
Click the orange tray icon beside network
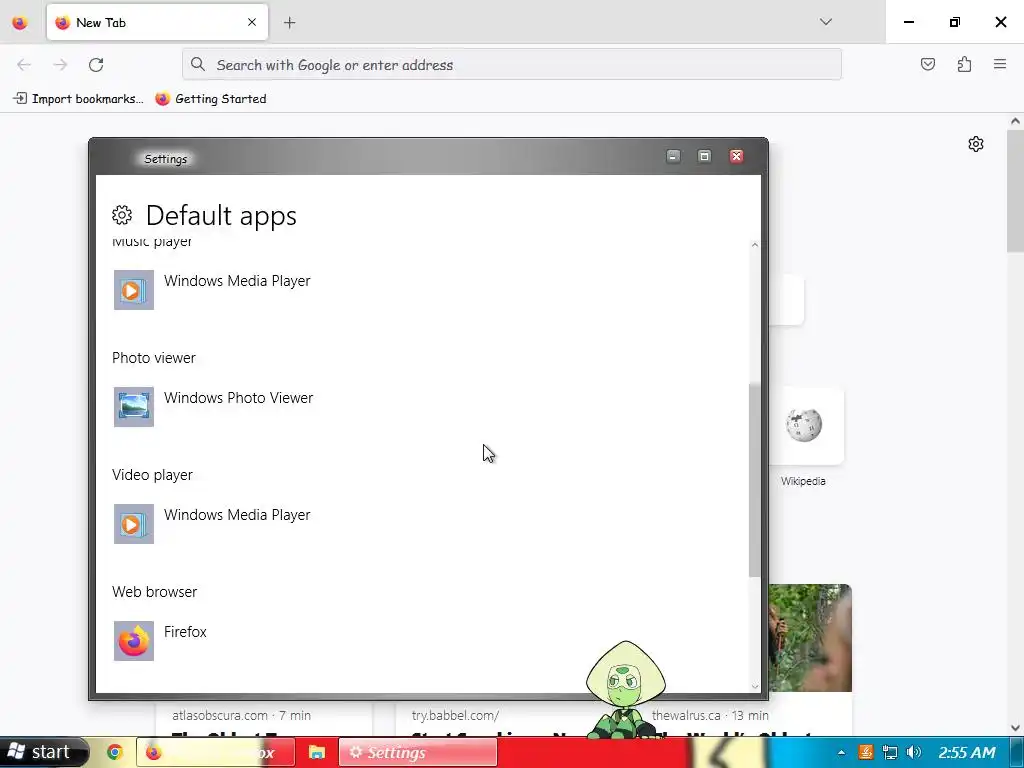[866, 752]
